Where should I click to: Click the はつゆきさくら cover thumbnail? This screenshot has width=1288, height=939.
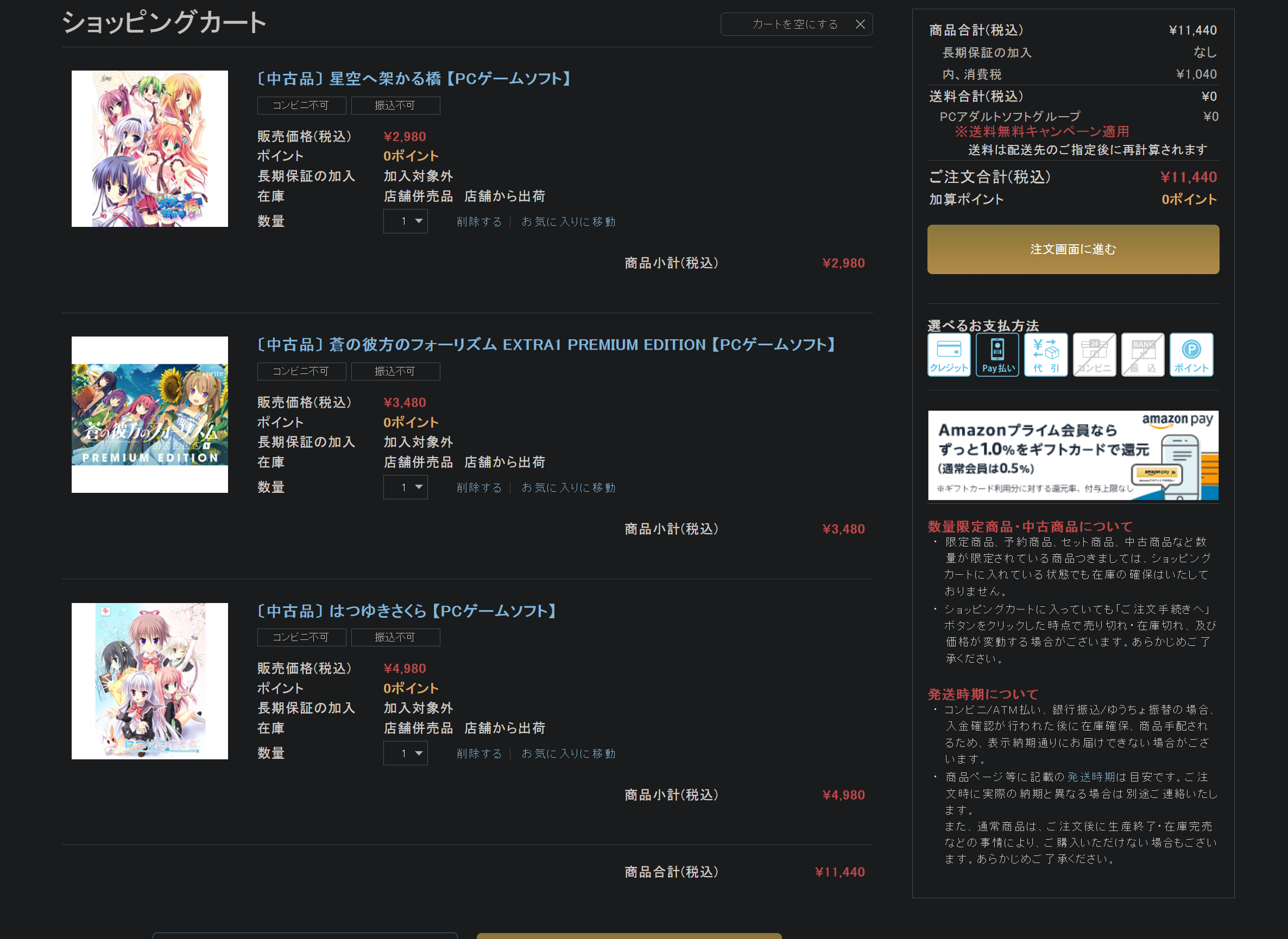149,681
